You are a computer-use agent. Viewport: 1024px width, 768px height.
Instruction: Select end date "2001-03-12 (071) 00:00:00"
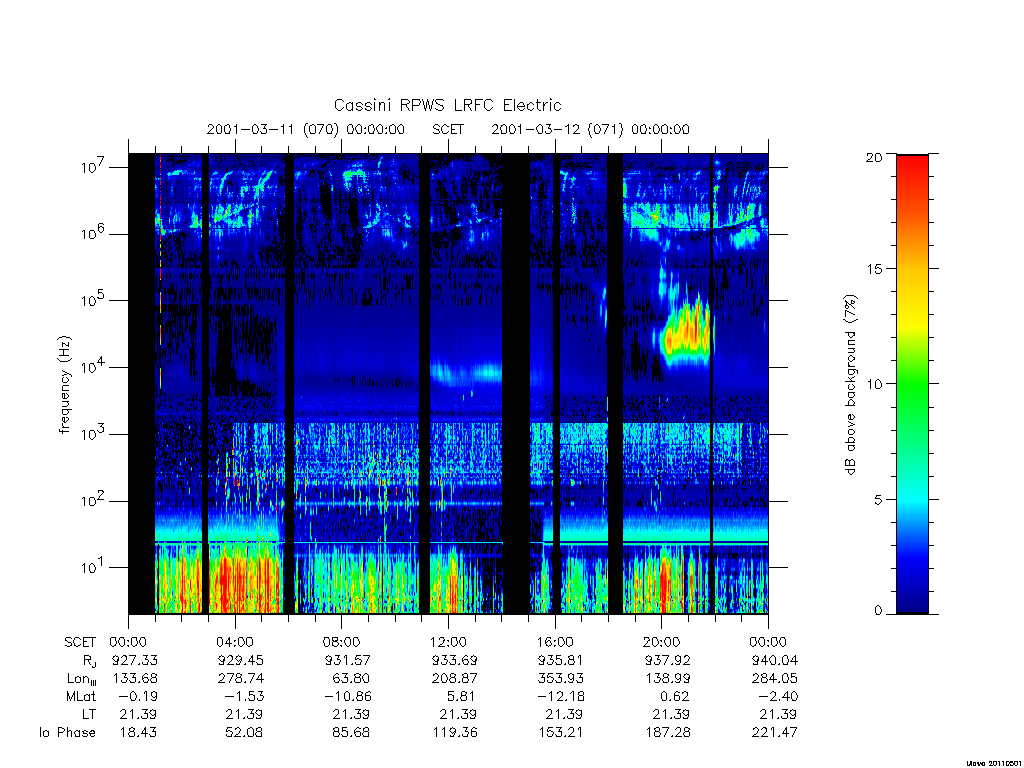pyautogui.click(x=590, y=129)
